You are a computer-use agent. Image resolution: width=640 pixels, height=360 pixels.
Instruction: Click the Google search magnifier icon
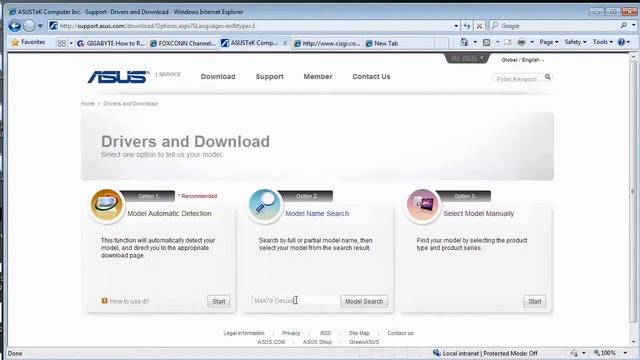623,26
